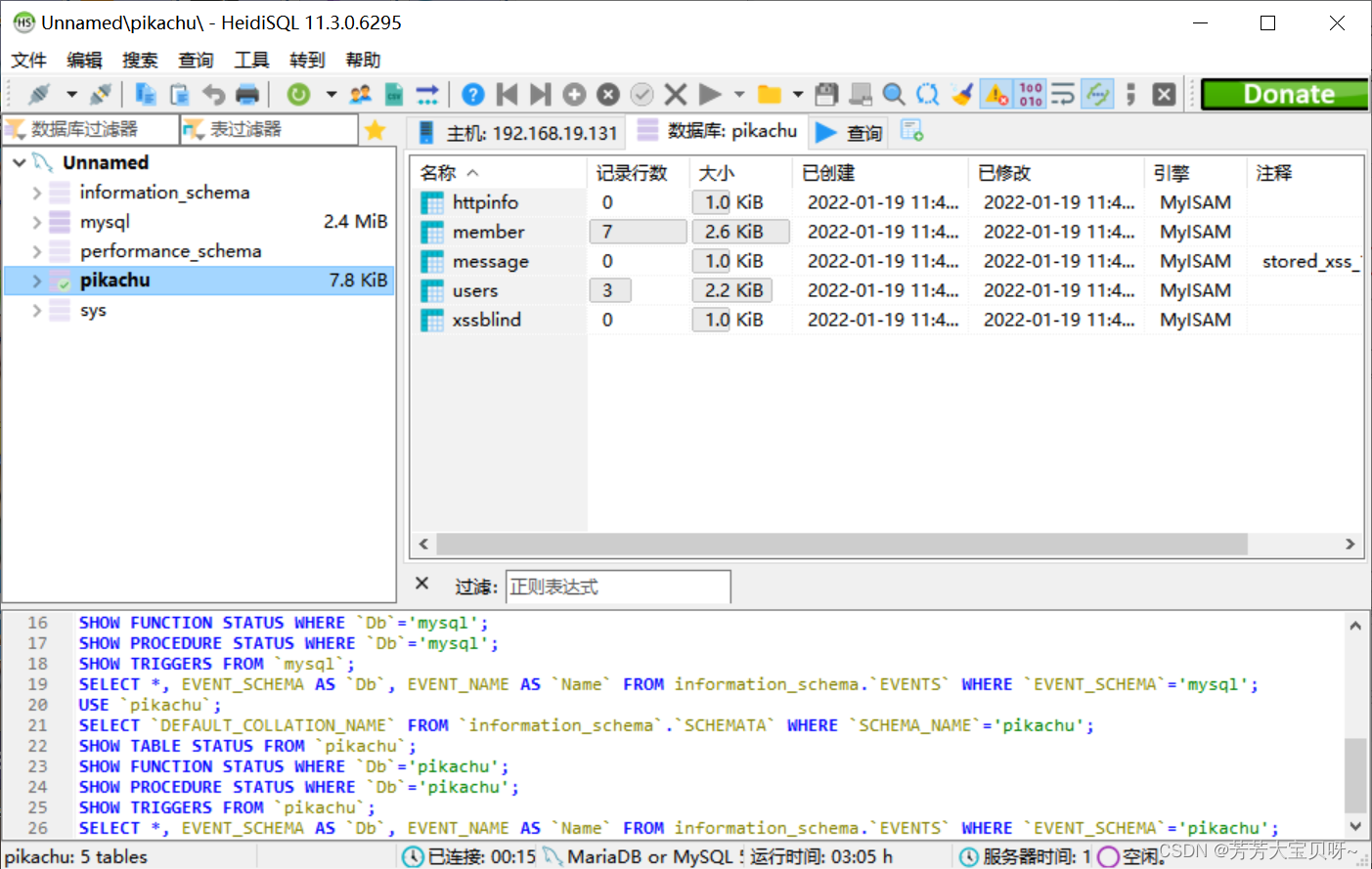Viewport: 1372px width, 869px height.
Task: Click the print icon
Action: (x=247, y=94)
